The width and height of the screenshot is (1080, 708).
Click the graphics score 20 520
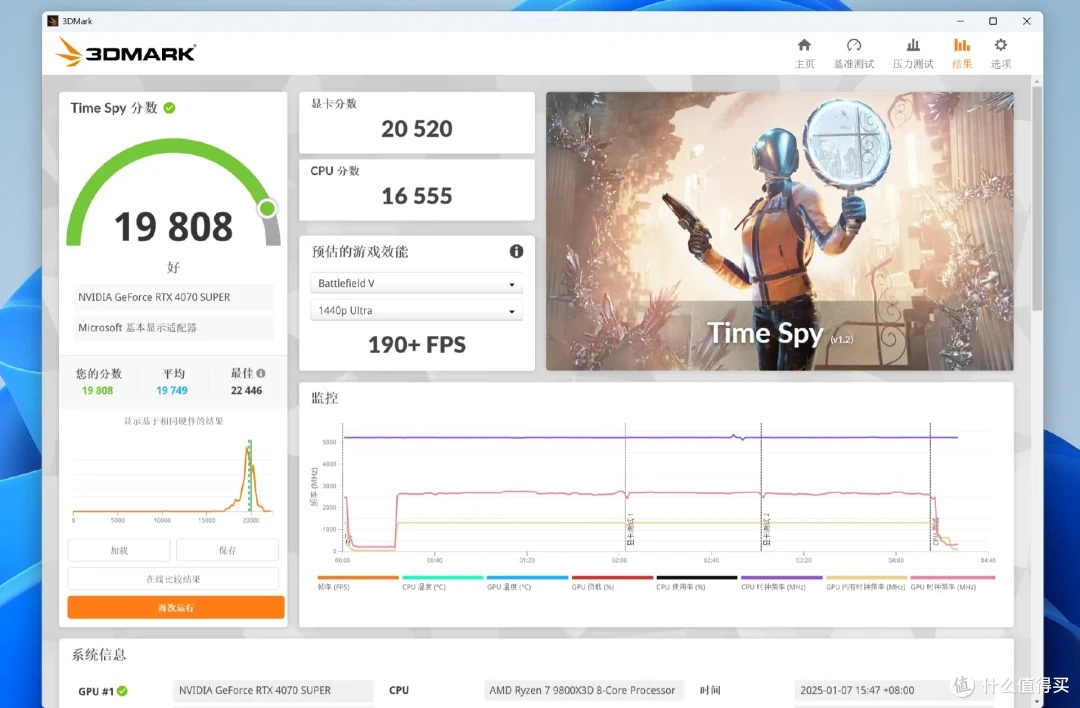[x=417, y=129]
